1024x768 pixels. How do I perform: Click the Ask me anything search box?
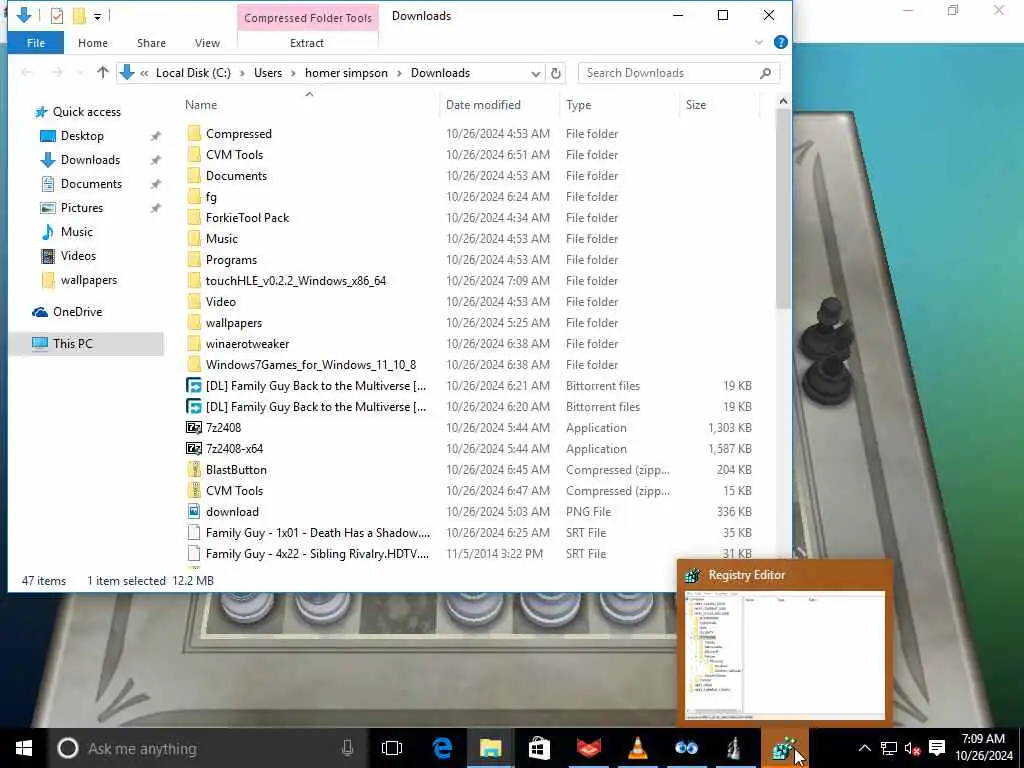[x=206, y=748]
